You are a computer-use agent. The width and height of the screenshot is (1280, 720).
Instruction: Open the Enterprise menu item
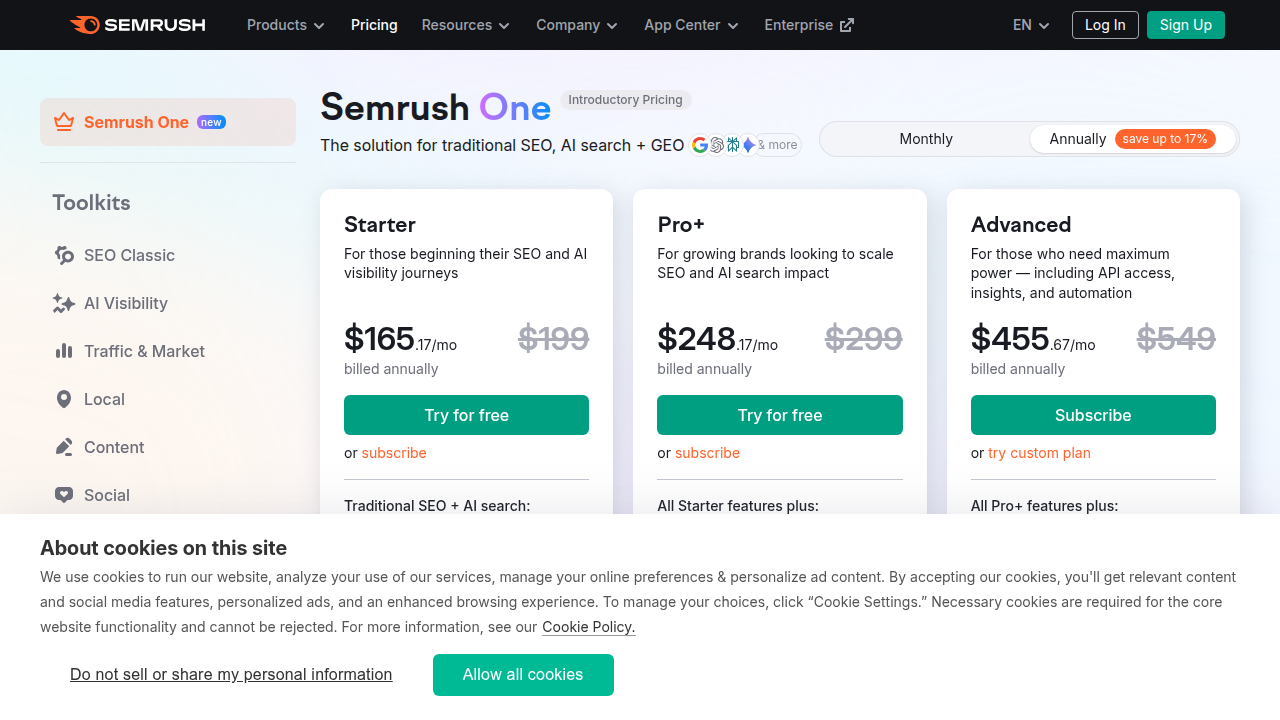click(x=809, y=24)
